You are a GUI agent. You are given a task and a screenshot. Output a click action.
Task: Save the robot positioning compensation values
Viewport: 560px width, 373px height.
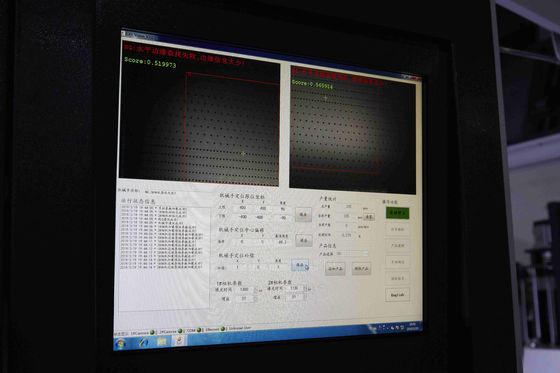[x=300, y=265]
